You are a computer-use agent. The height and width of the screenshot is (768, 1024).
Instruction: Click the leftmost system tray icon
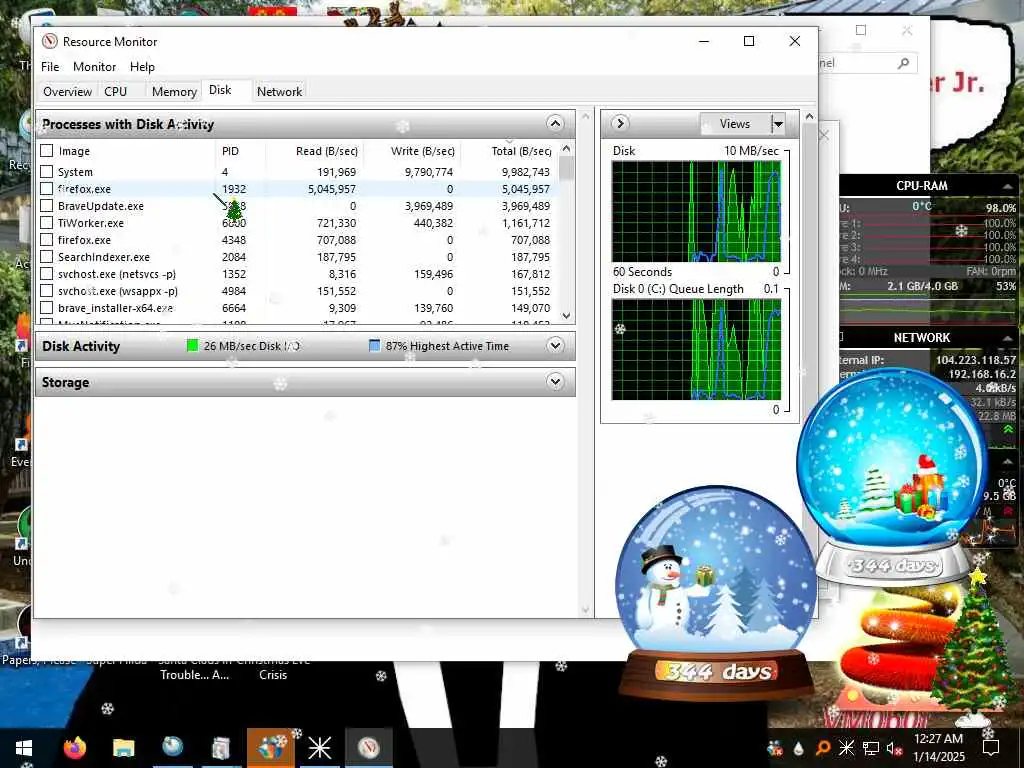[x=775, y=748]
